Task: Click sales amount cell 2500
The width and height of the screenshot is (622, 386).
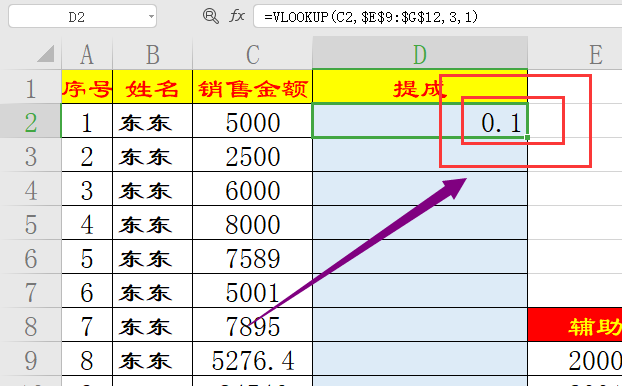Action: [253, 155]
